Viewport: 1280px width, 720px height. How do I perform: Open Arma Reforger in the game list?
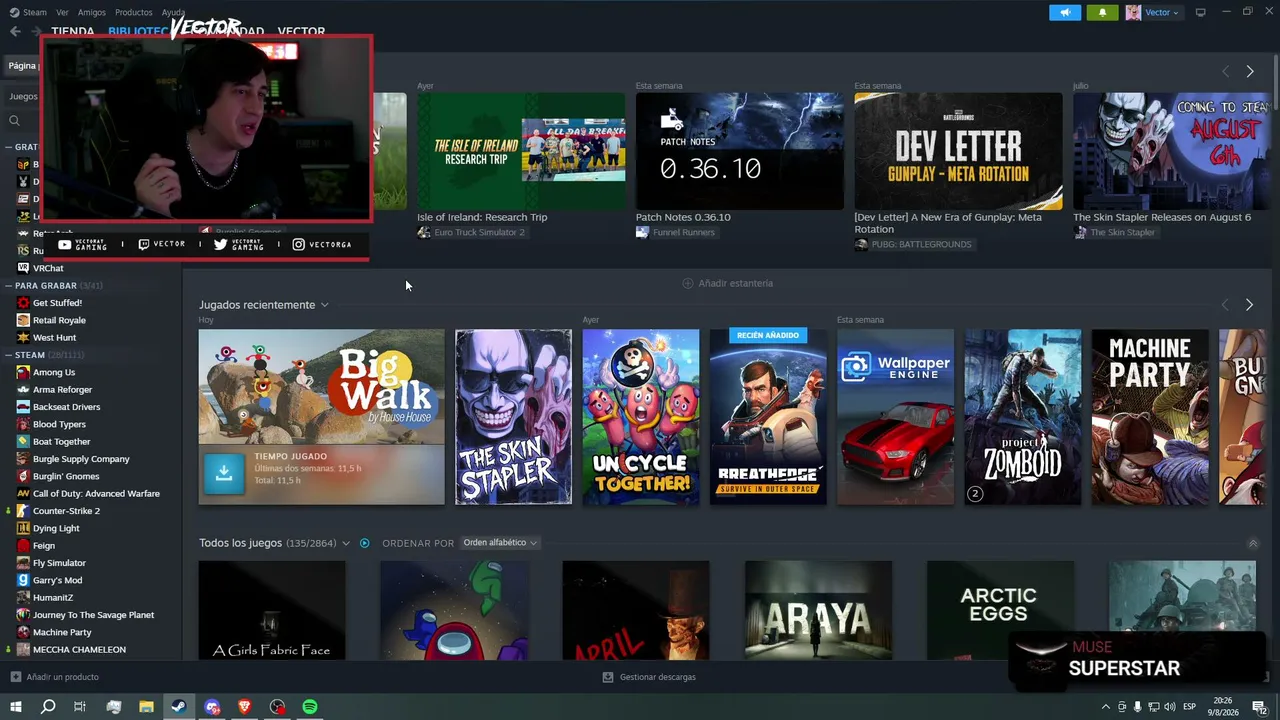tap(62, 389)
